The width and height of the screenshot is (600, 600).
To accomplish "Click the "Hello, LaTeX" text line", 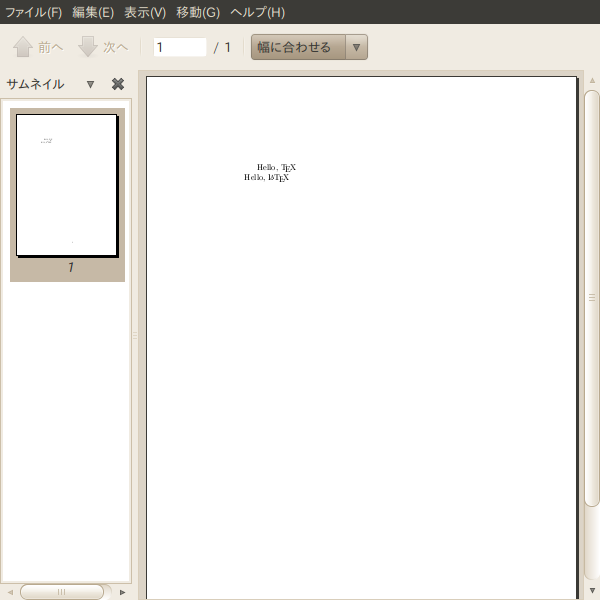I will (267, 178).
